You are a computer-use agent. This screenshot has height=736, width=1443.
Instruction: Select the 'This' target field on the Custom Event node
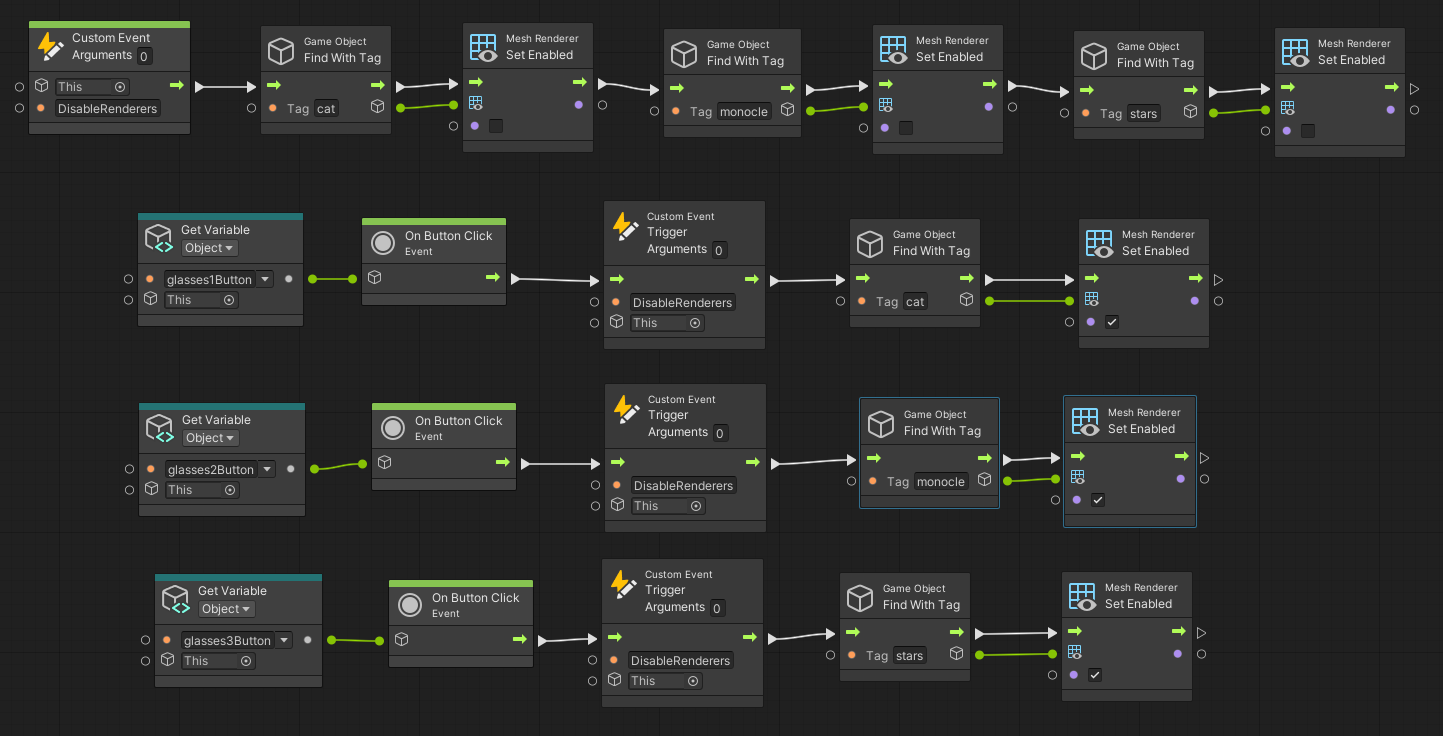coord(92,87)
